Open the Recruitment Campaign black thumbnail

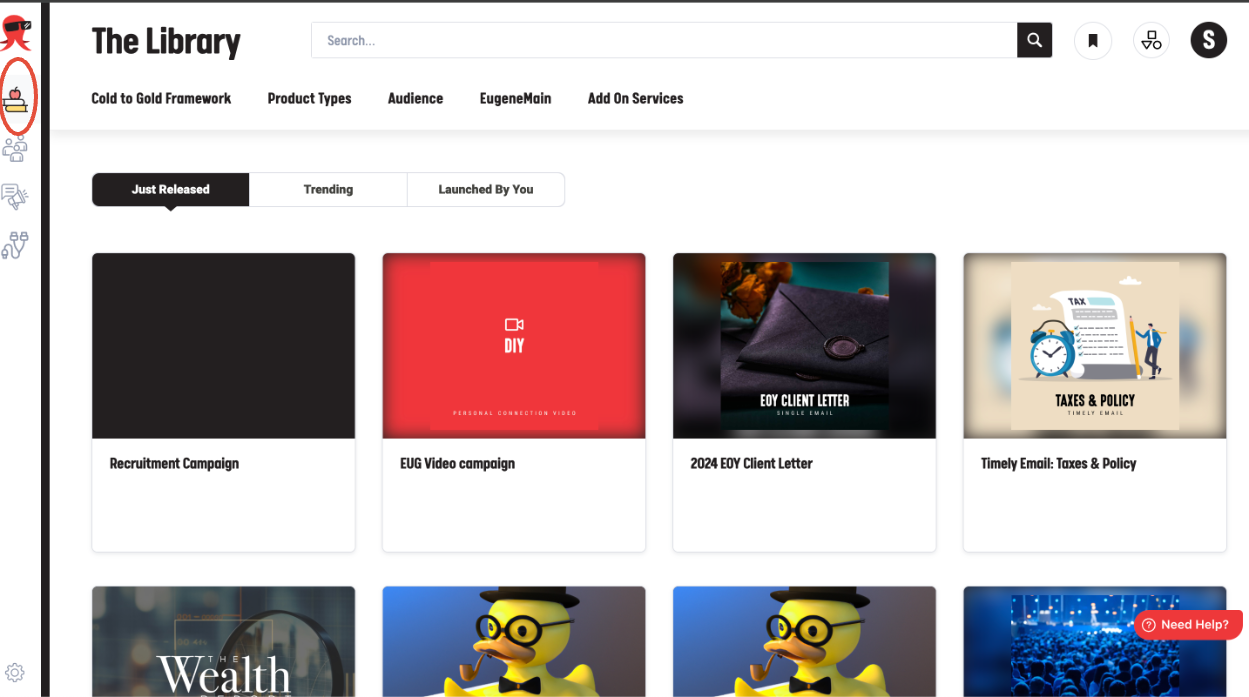point(223,346)
